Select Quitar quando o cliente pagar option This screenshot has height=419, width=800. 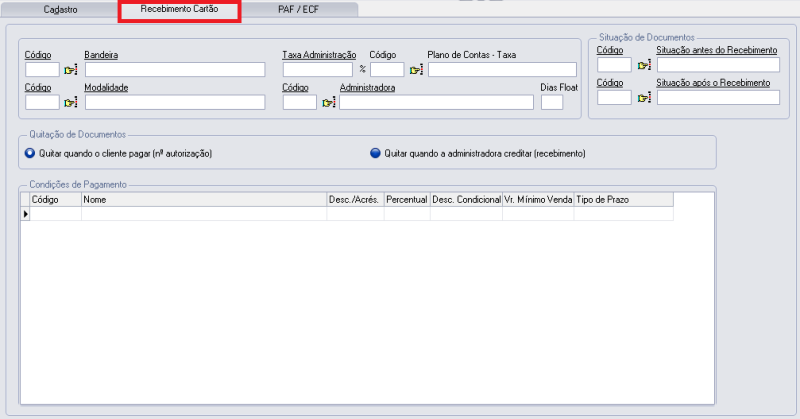tap(30, 153)
